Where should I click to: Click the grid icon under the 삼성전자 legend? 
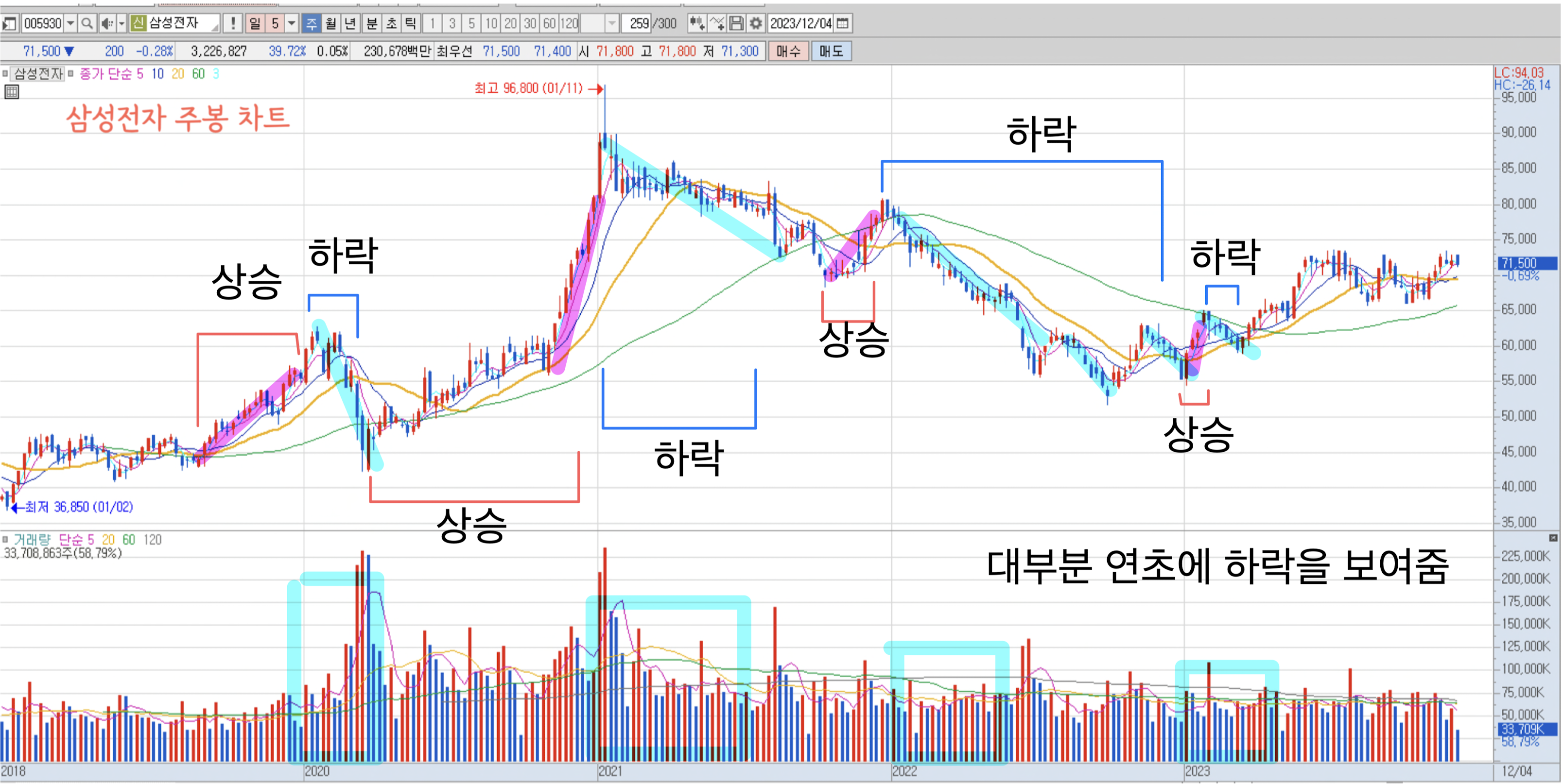coord(11,92)
